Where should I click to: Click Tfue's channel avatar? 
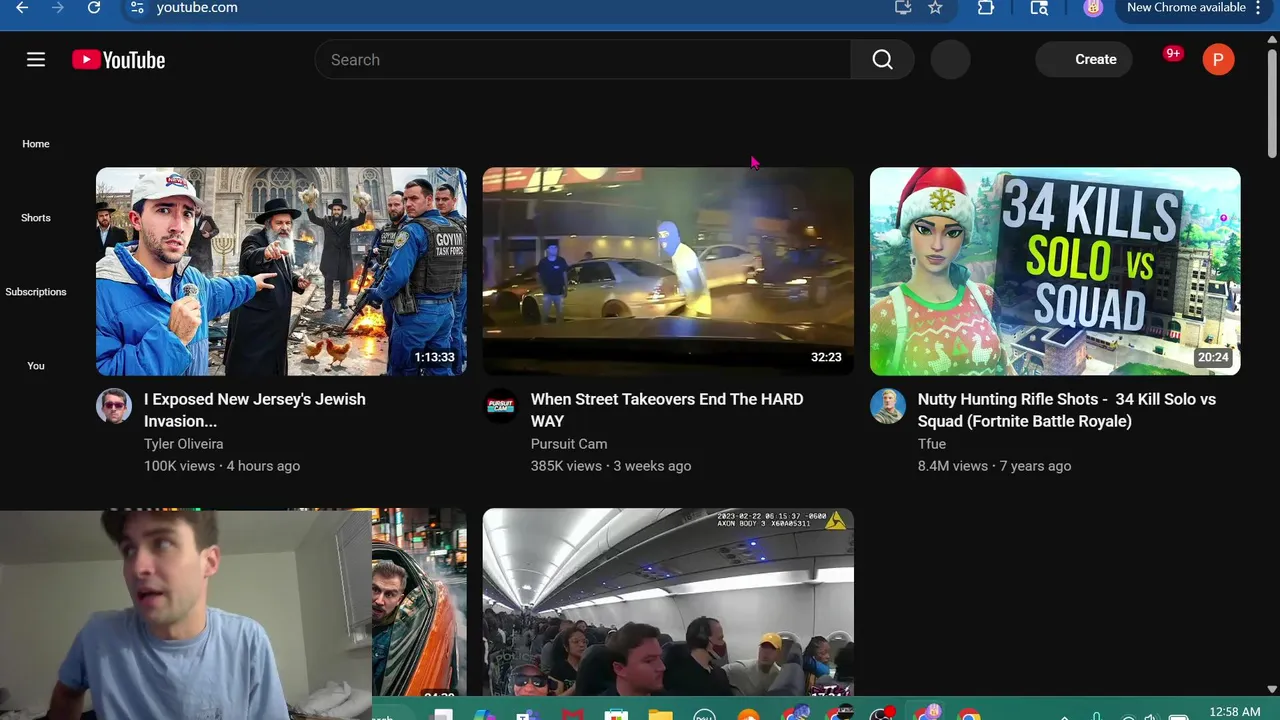pos(888,406)
